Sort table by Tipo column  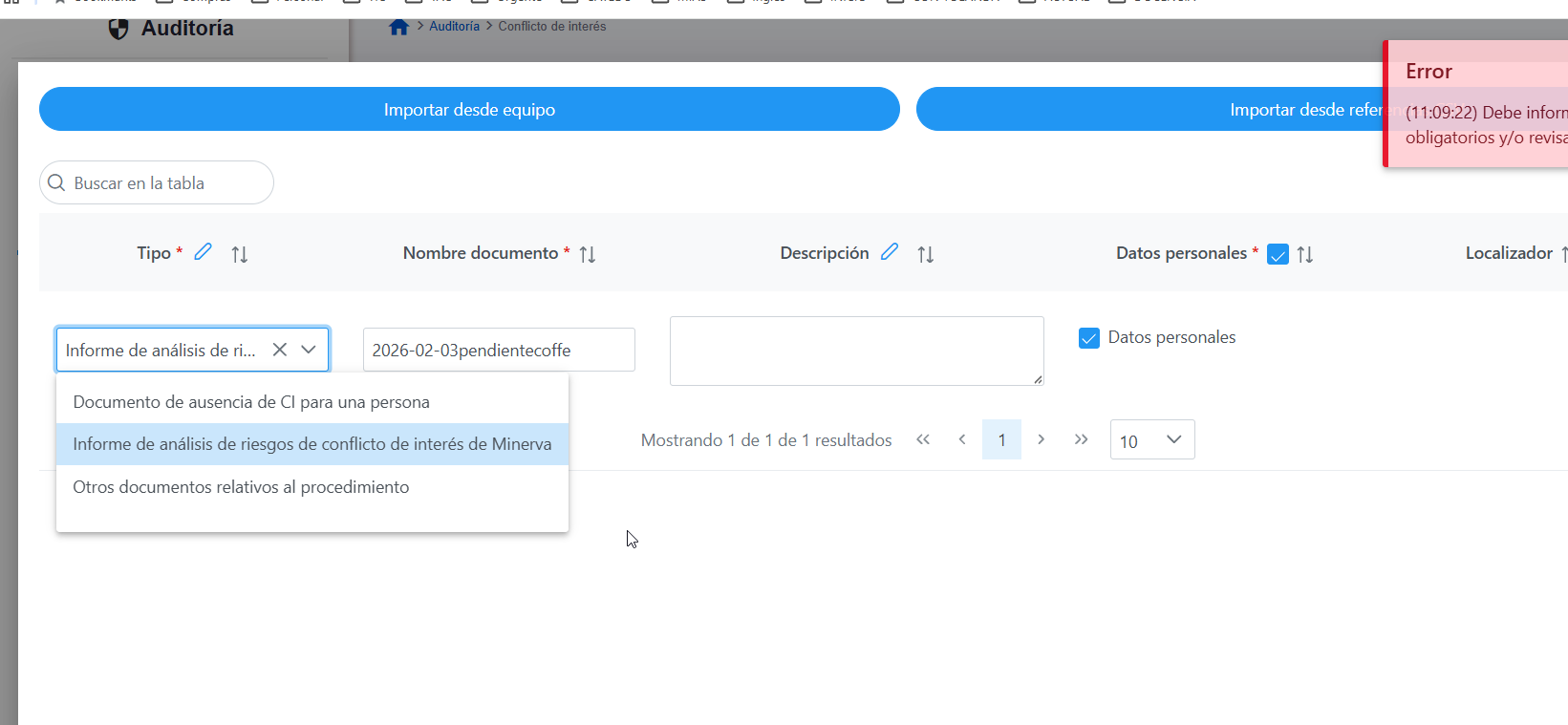pos(240,254)
